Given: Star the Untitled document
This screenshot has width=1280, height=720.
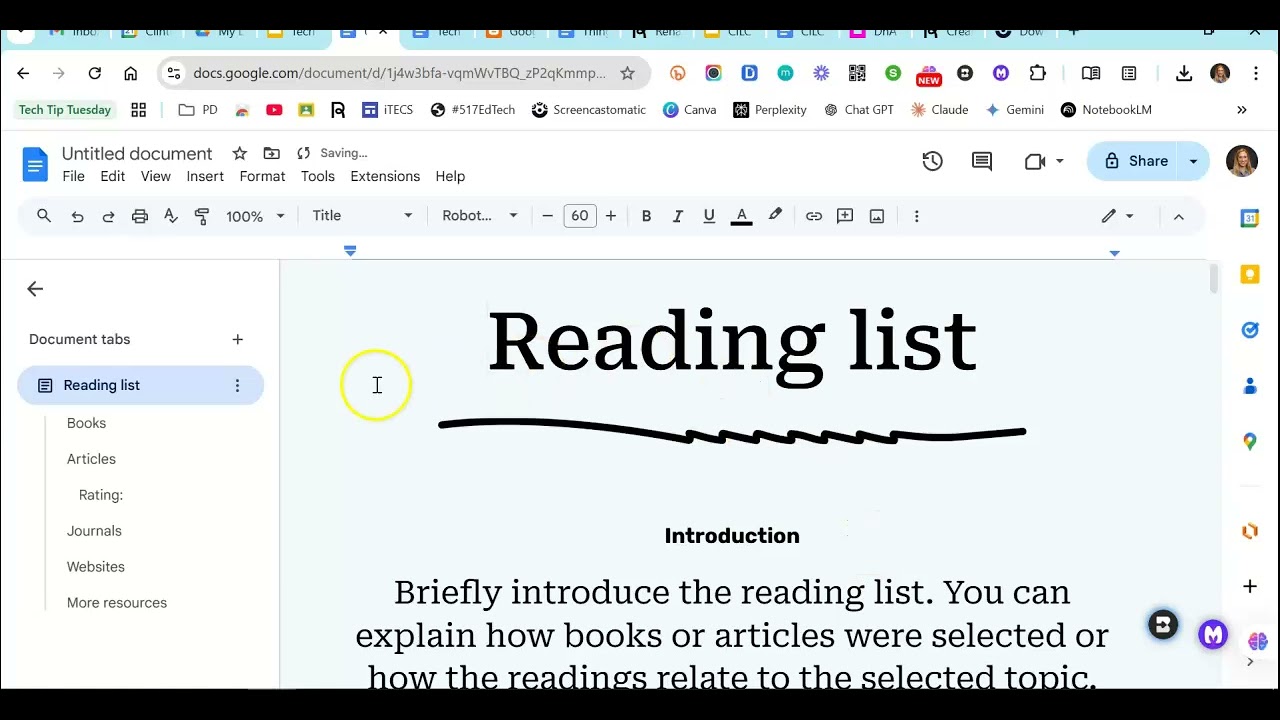Looking at the screenshot, I should pyautogui.click(x=240, y=153).
